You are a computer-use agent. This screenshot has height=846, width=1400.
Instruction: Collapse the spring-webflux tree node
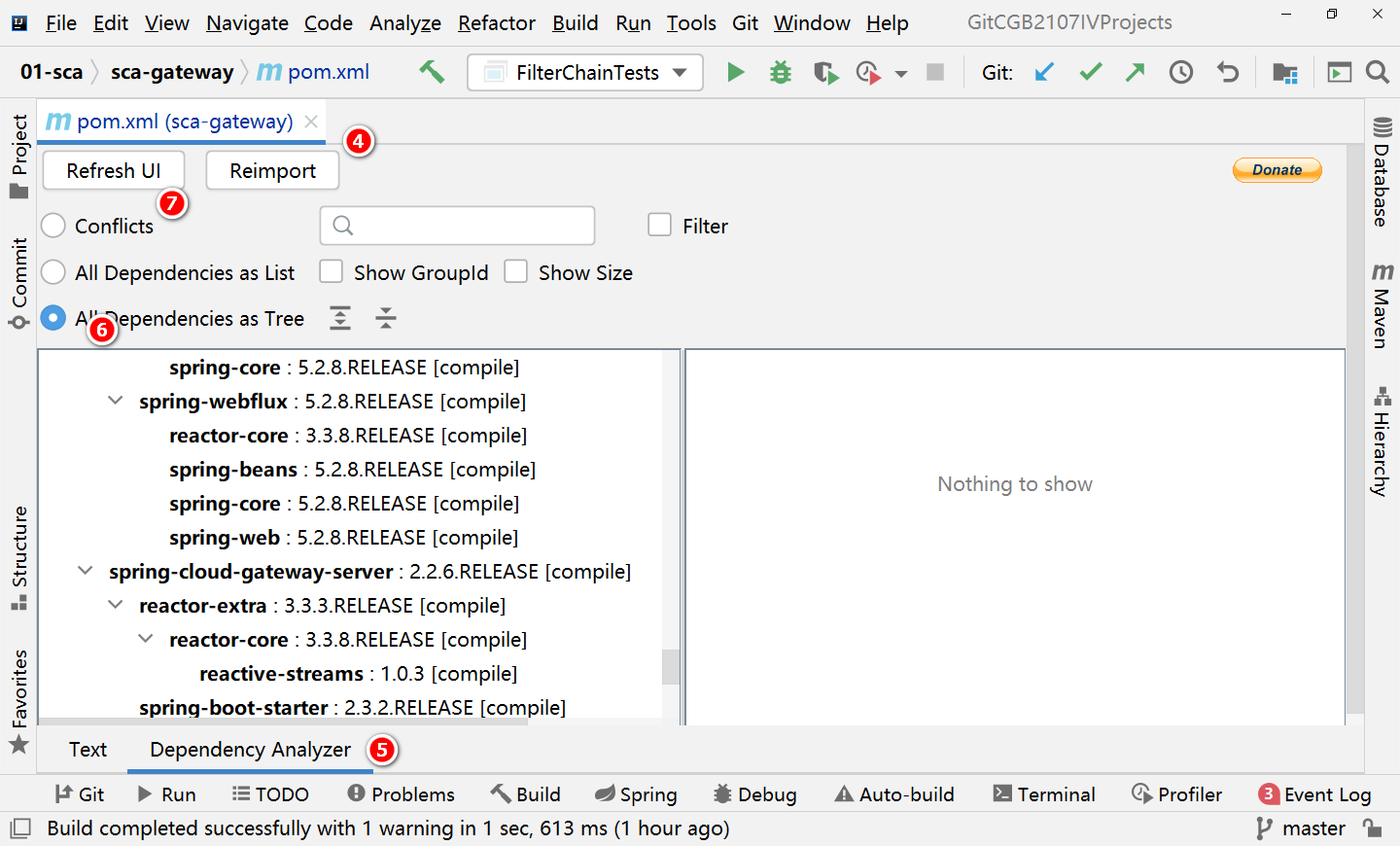click(116, 401)
